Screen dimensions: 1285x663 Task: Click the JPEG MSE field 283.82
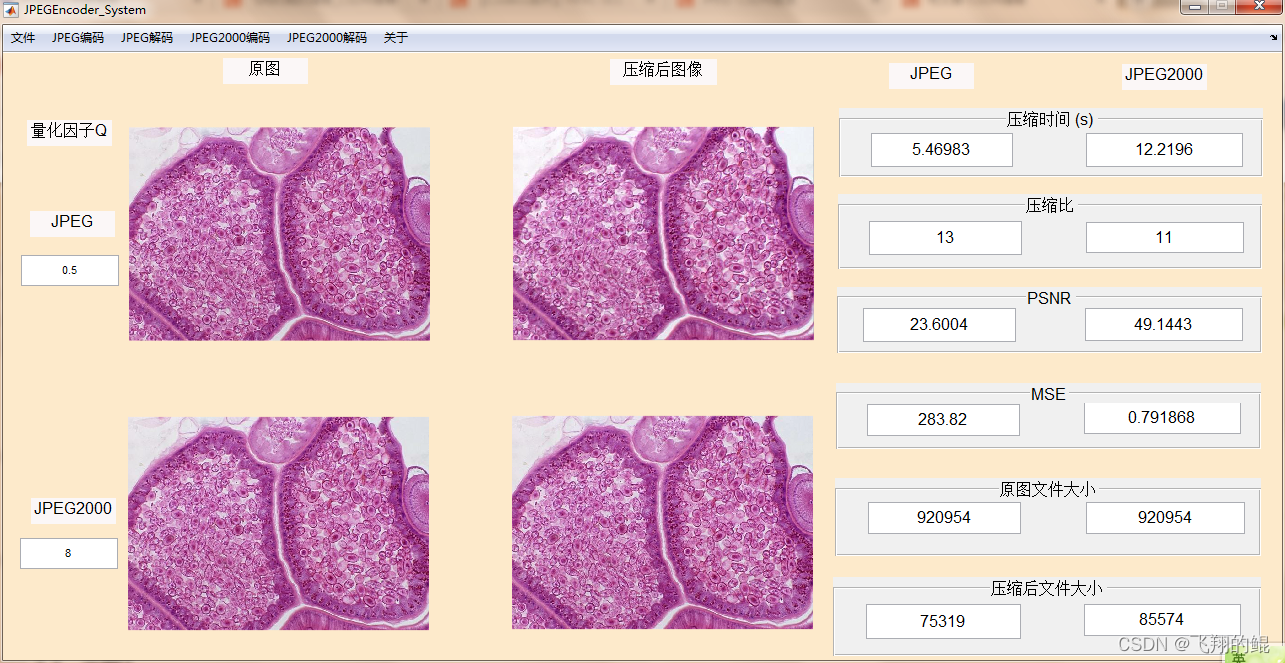click(943, 420)
